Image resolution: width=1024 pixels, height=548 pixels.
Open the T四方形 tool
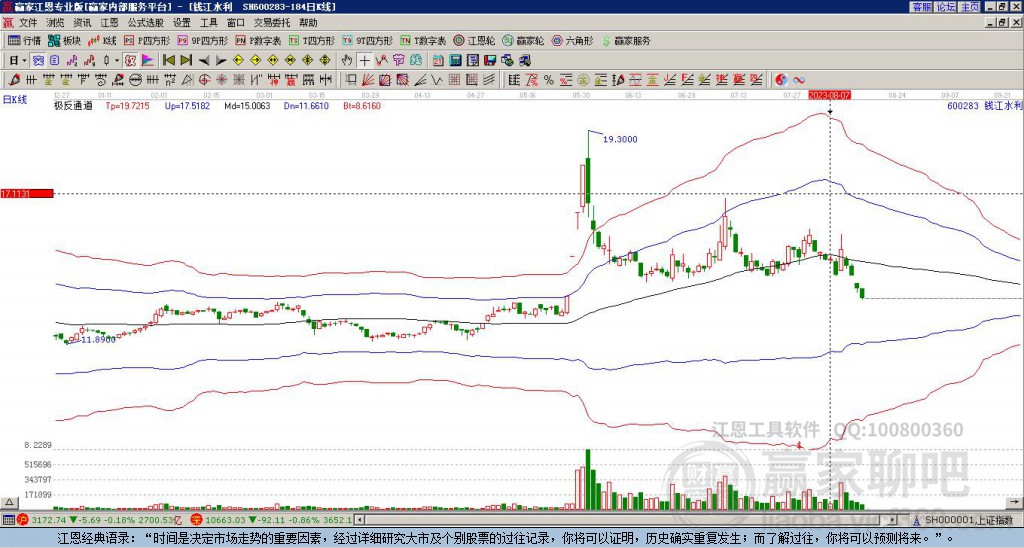pyautogui.click(x=312, y=40)
